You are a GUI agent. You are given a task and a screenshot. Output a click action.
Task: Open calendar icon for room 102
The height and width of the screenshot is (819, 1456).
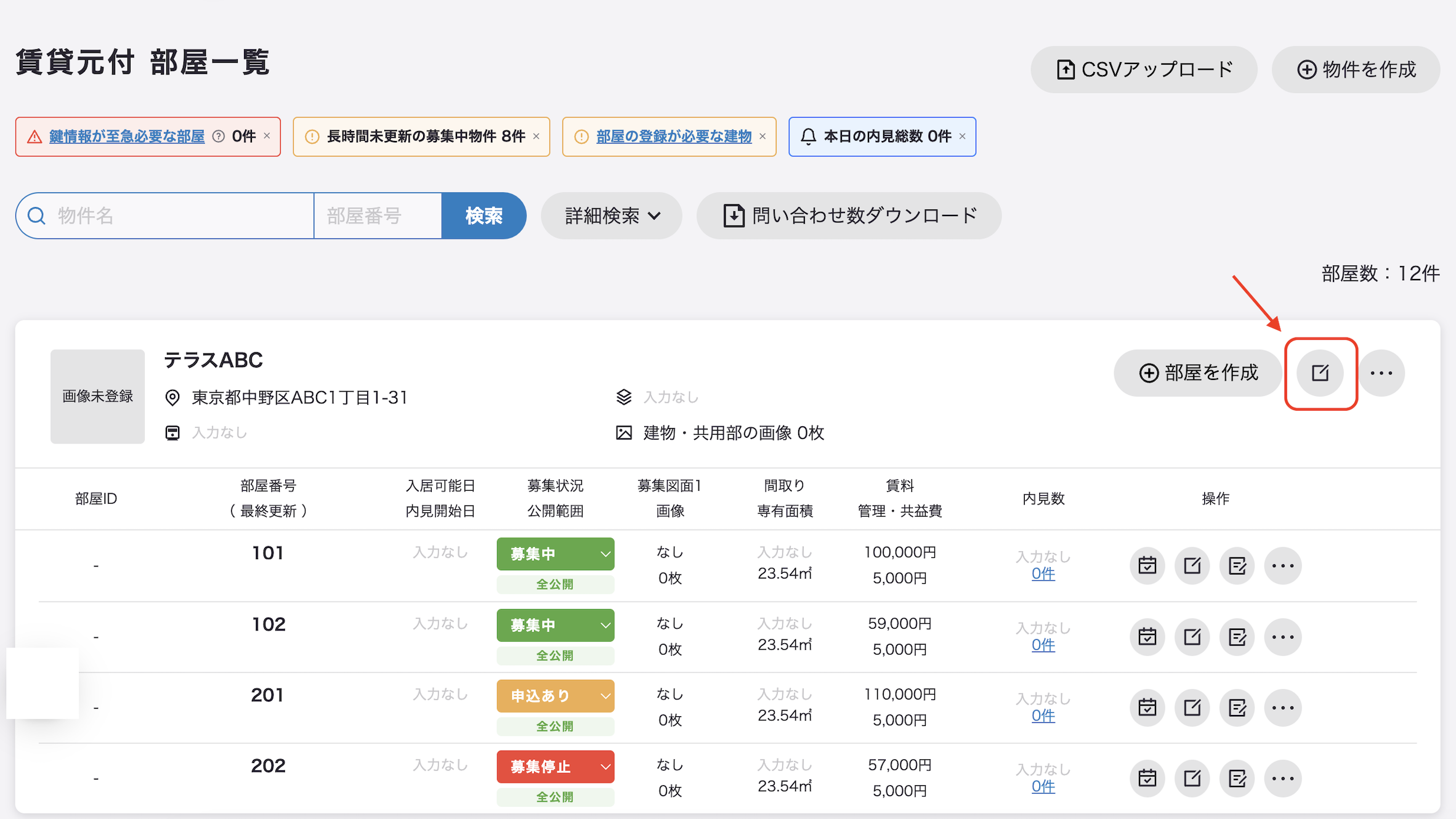1147,637
